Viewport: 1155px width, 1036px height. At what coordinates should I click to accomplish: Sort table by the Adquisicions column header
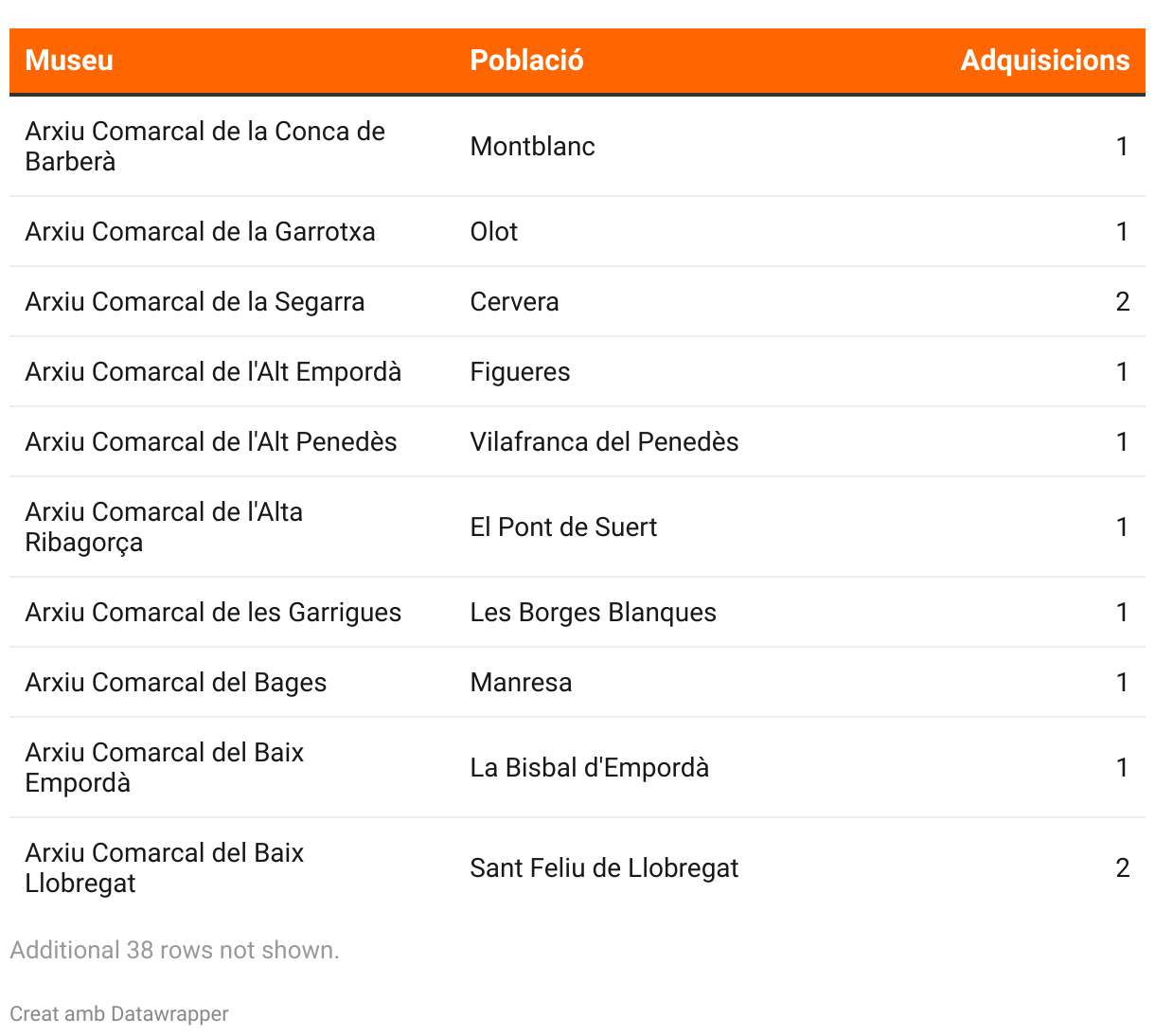pos(1045,61)
